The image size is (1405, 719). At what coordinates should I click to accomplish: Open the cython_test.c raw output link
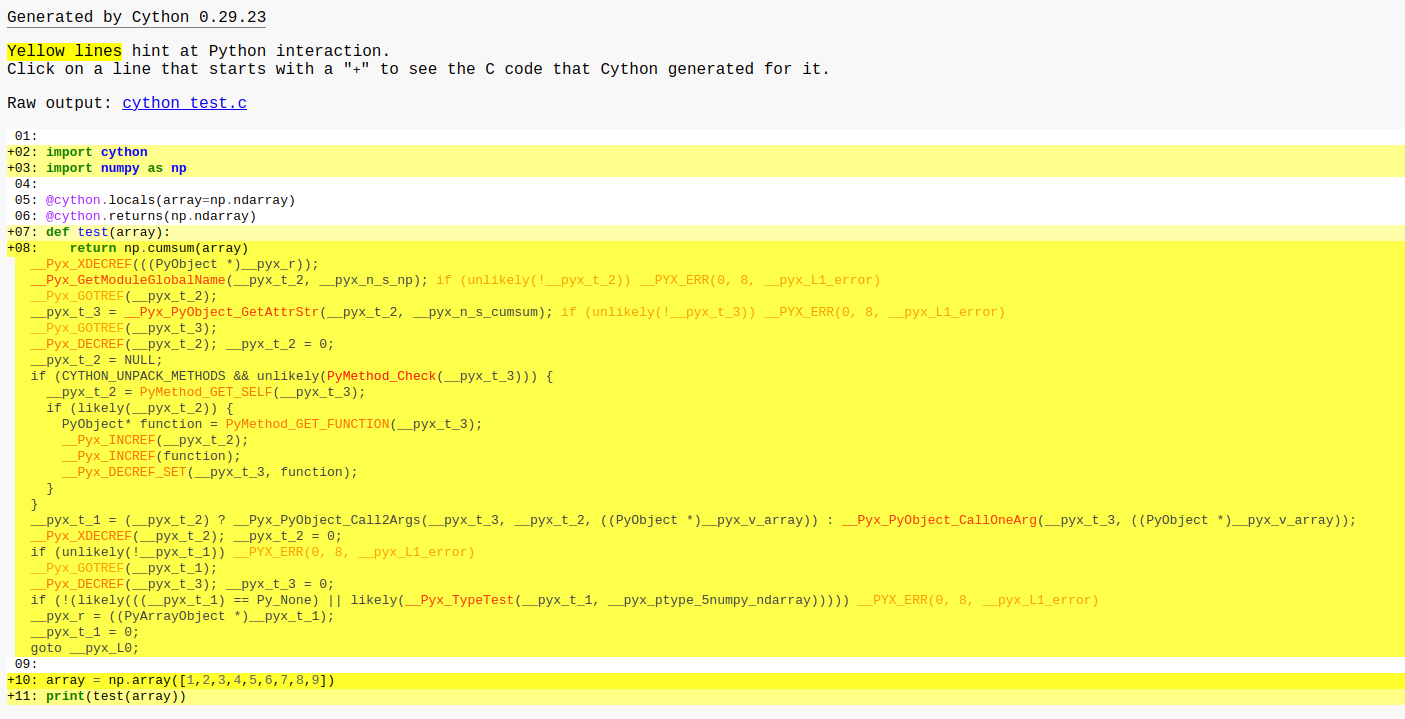[184, 103]
